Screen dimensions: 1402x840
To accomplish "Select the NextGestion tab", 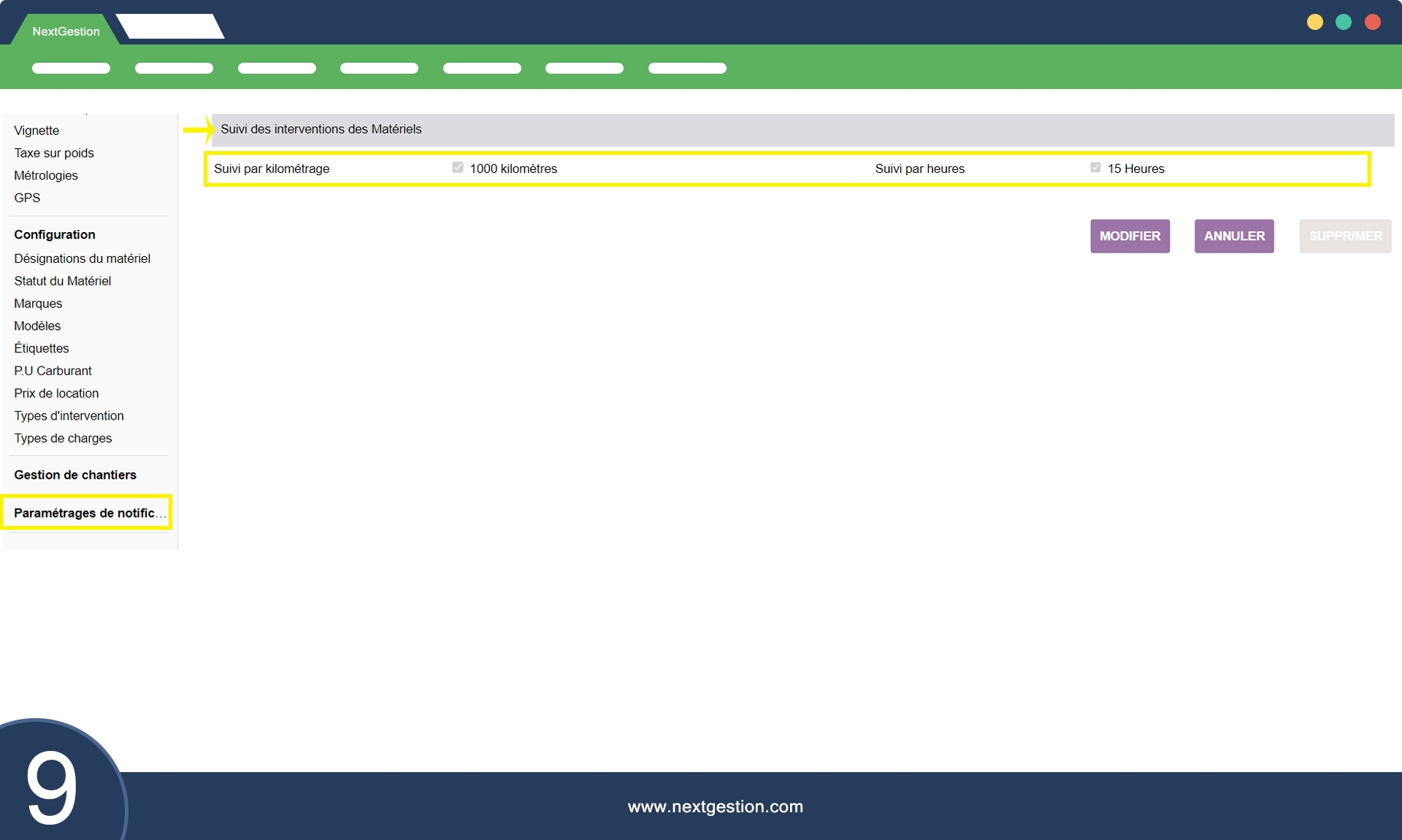I will pos(66,31).
